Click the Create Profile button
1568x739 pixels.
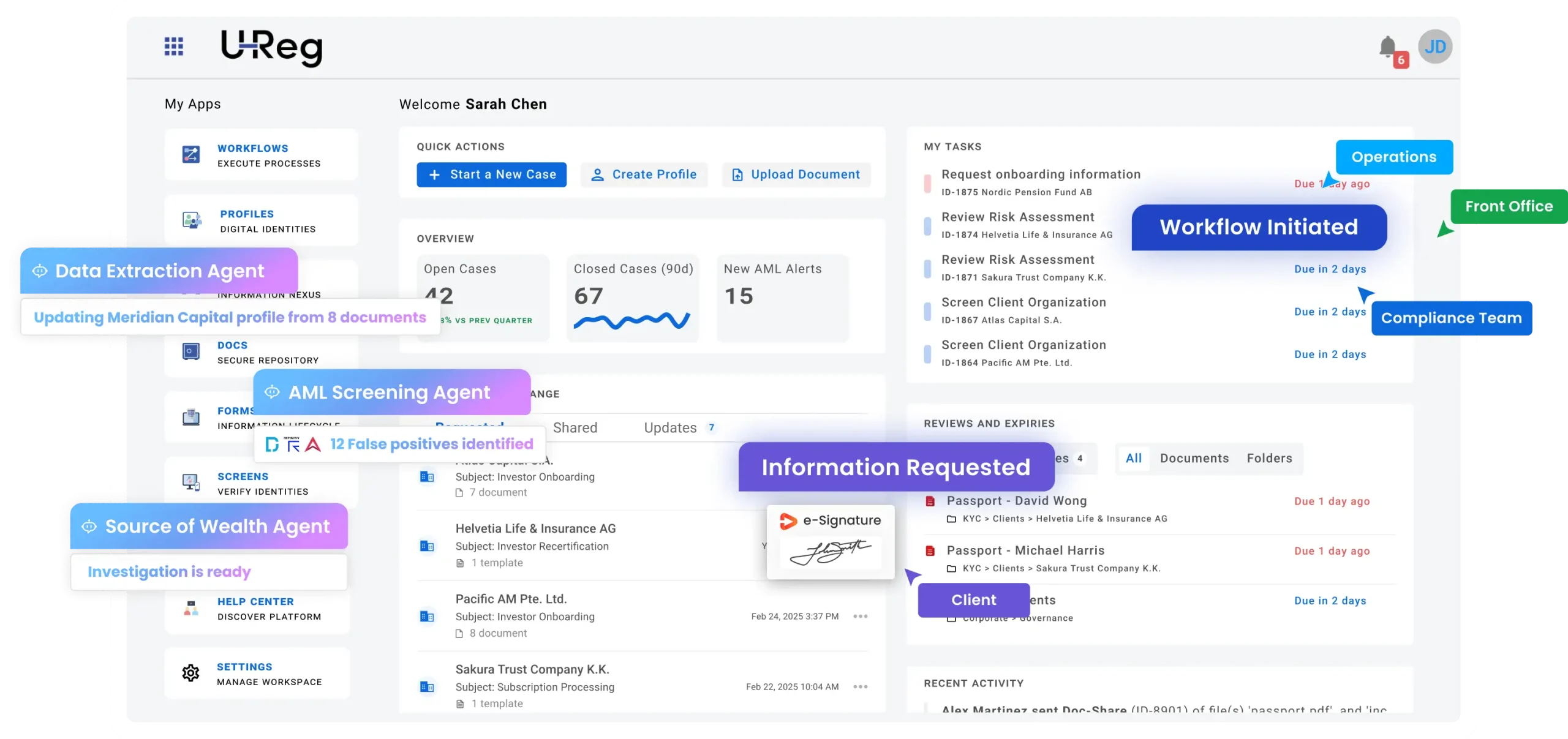click(644, 174)
